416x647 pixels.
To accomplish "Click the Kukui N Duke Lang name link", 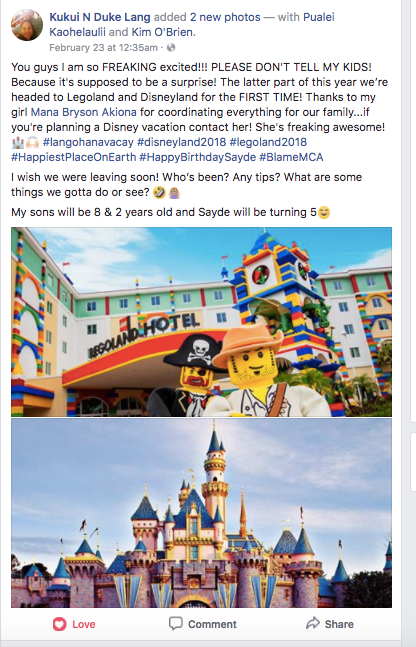I will coord(100,17).
